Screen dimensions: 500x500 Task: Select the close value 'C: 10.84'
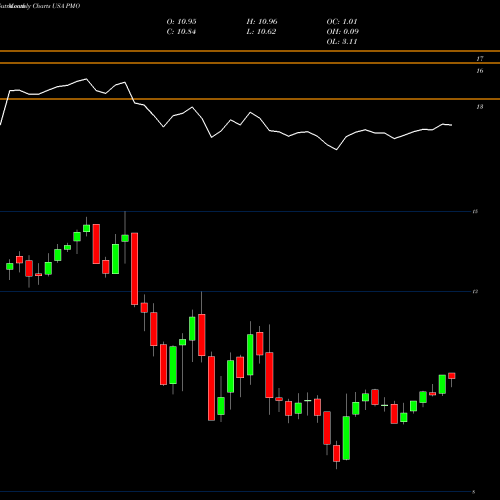[181, 32]
